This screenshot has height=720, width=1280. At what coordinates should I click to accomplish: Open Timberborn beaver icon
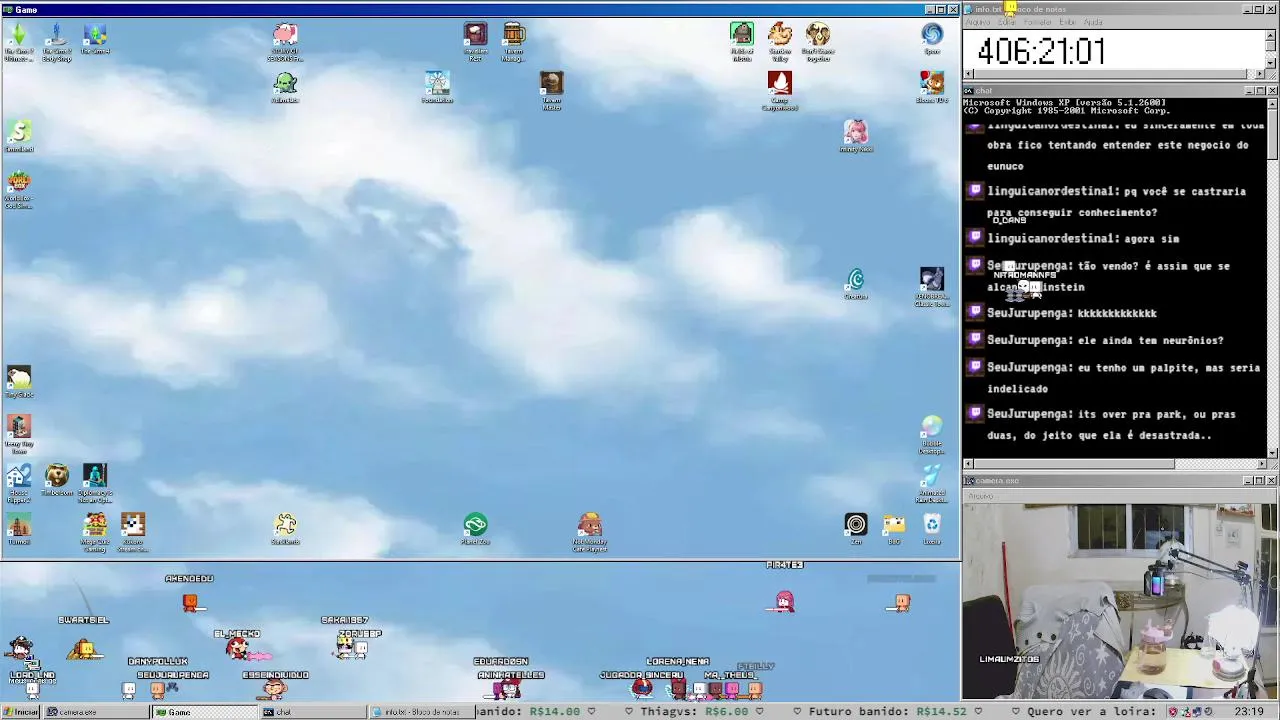pos(57,481)
